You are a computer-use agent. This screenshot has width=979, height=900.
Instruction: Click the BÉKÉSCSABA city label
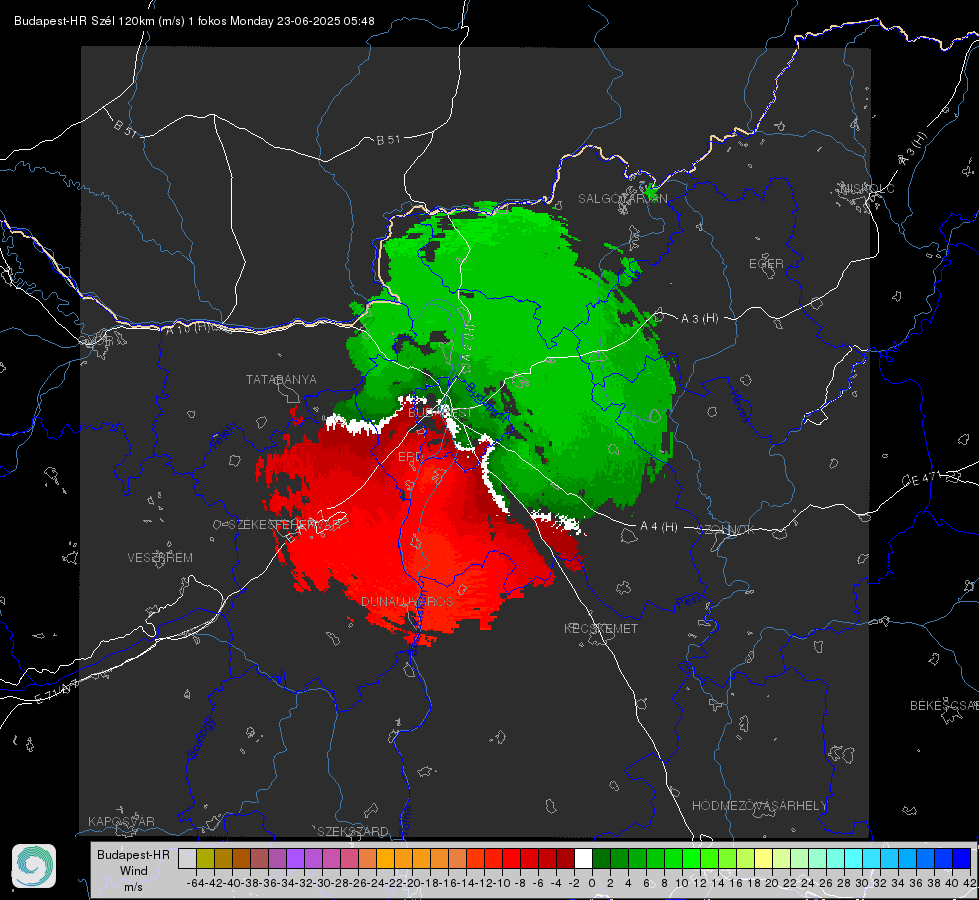tap(944, 705)
